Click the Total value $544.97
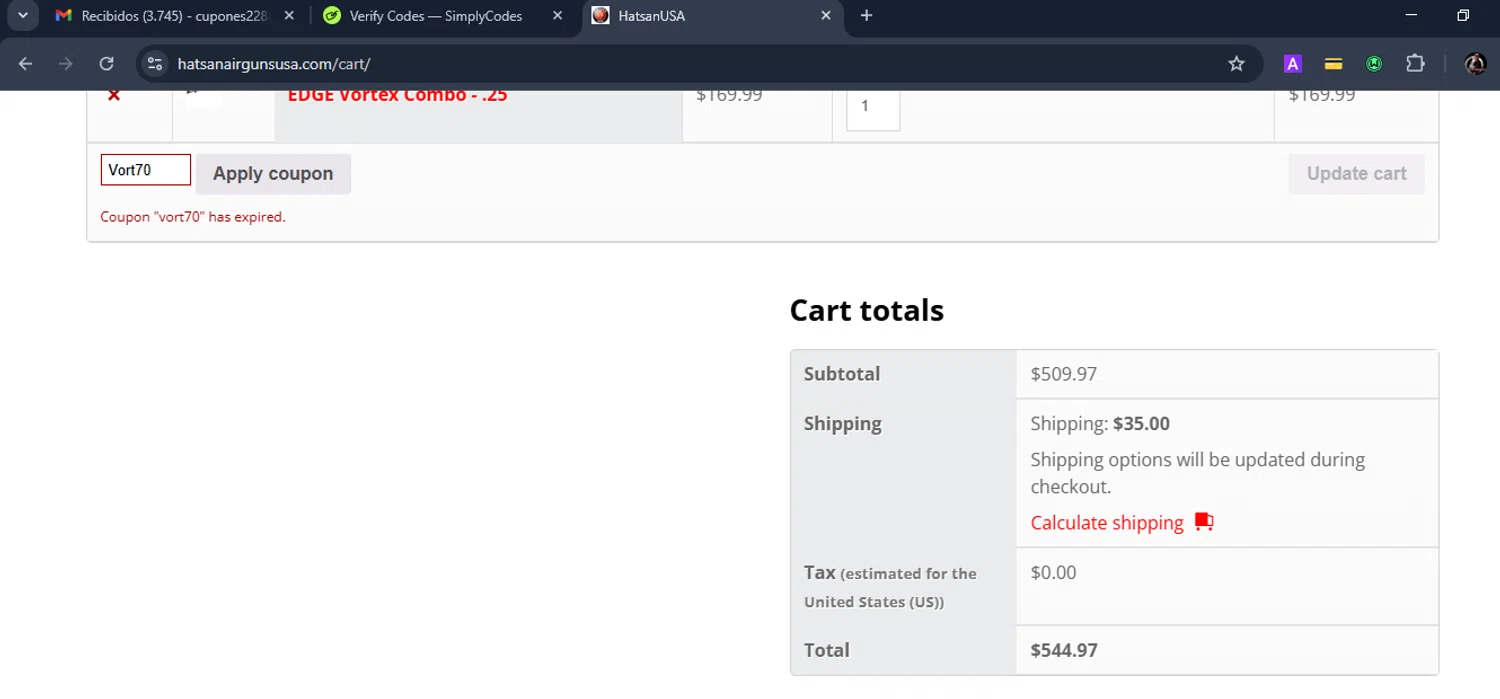The image size is (1500, 699). point(1064,650)
